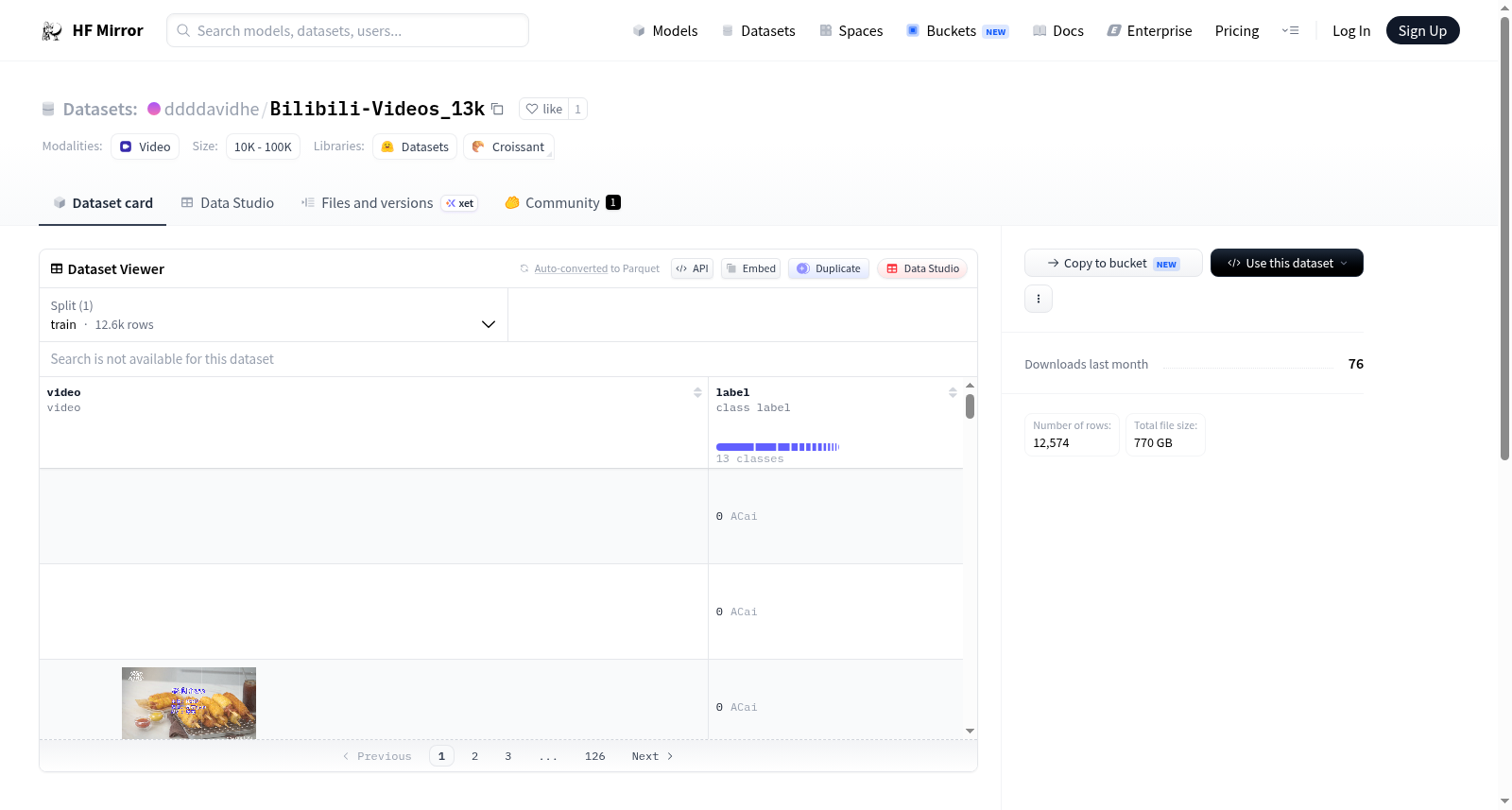The width and height of the screenshot is (1512, 810).
Task: Click the downloads last month count 76
Action: coord(1356,364)
